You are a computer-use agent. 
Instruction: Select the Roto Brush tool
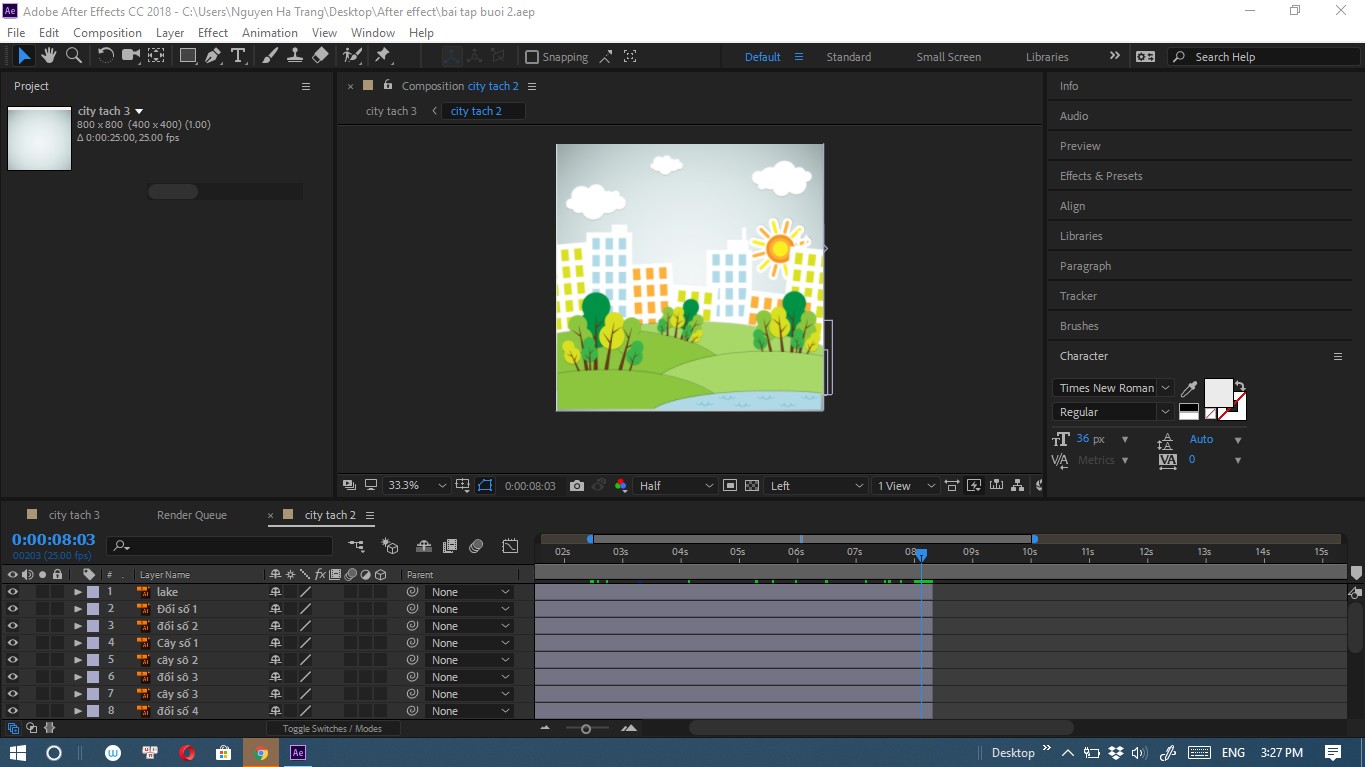(x=352, y=56)
